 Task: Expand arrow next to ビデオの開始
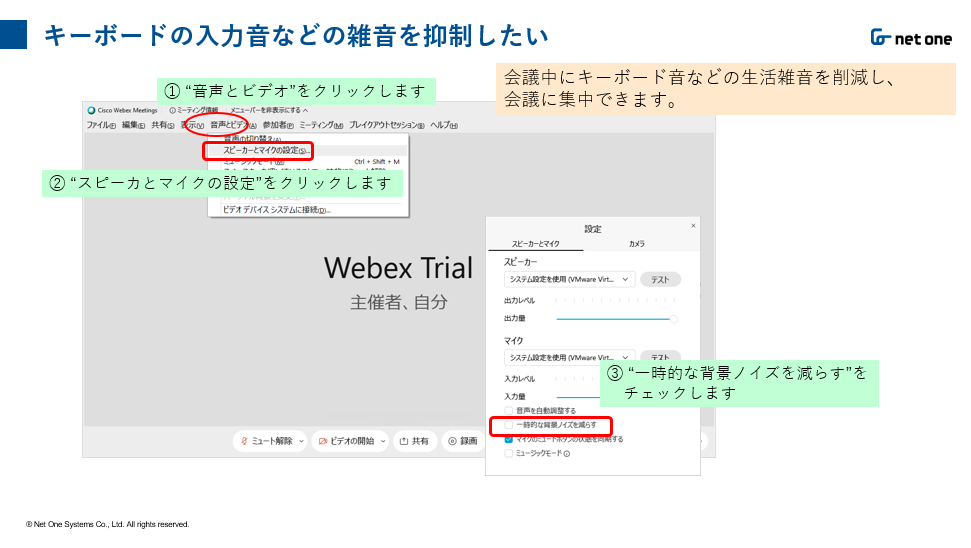point(383,441)
